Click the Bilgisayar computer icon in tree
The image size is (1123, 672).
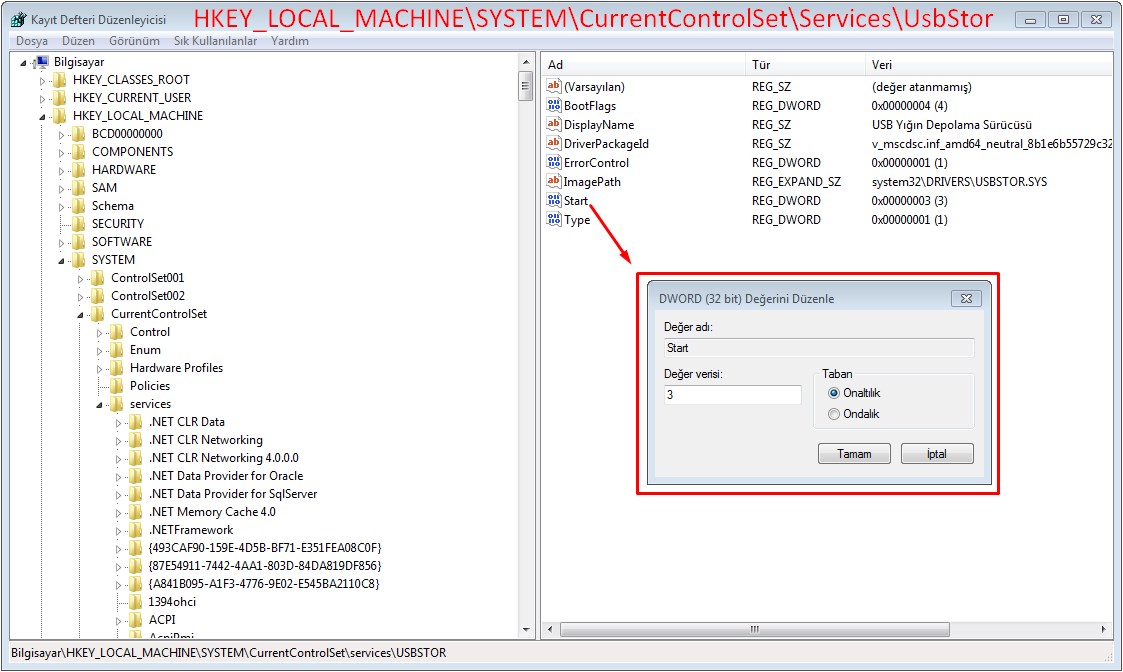point(42,62)
